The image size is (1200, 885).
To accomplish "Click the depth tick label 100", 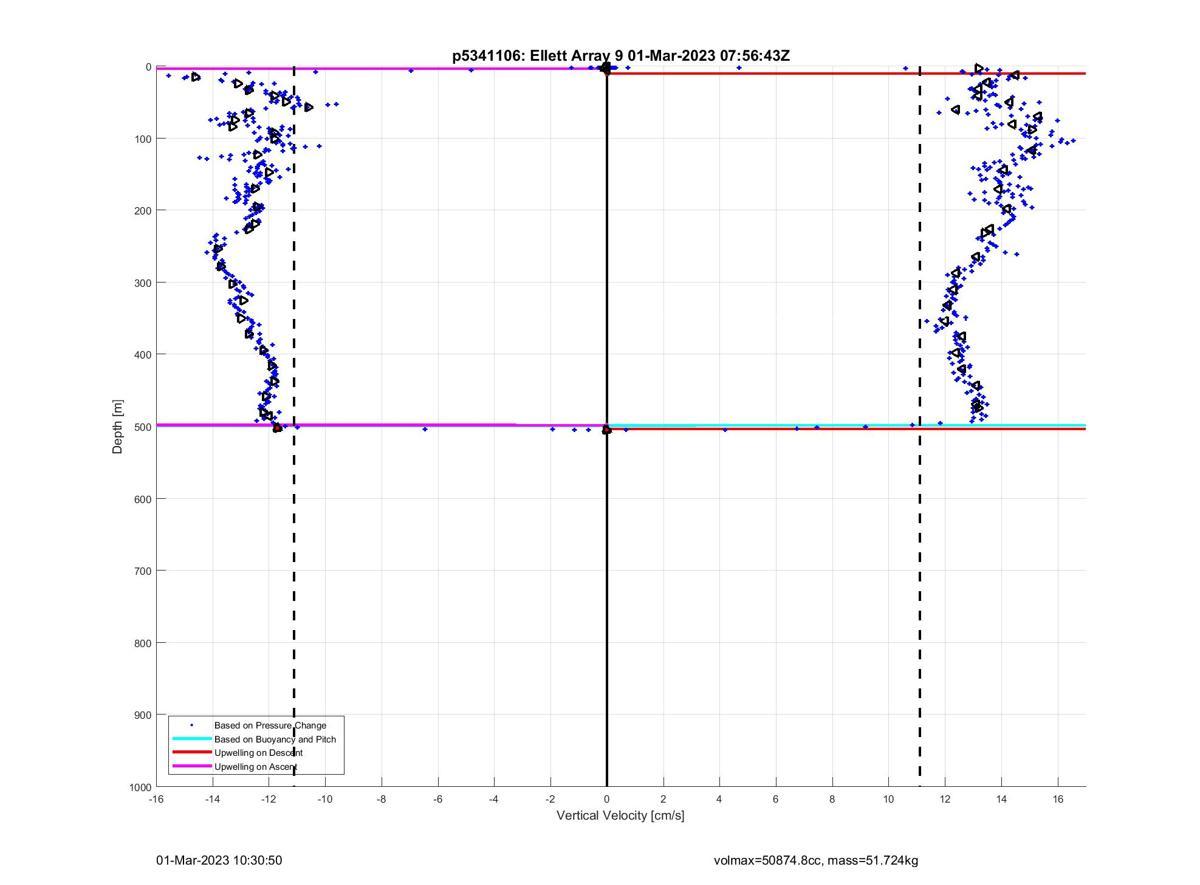I will (x=142, y=139).
